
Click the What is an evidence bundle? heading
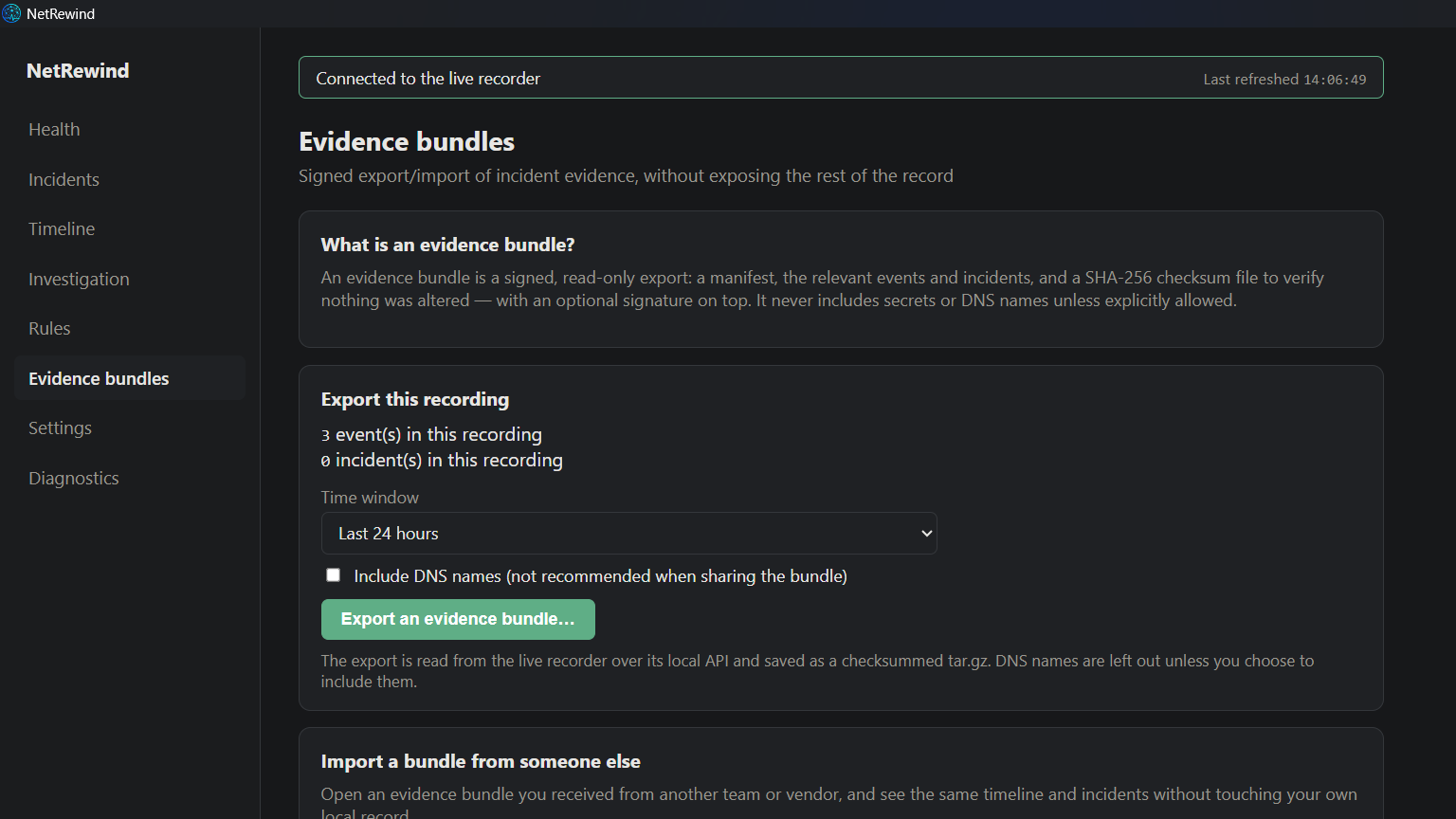point(448,245)
